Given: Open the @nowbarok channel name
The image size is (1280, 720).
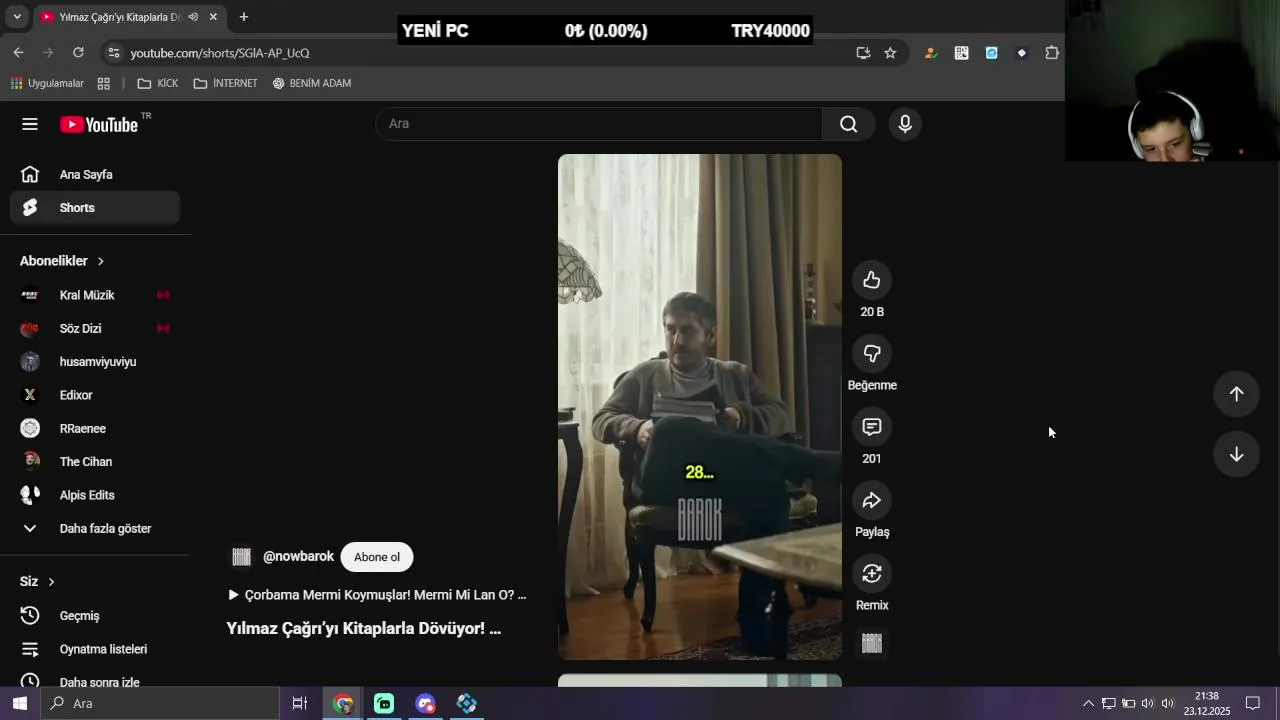Looking at the screenshot, I should click(298, 557).
